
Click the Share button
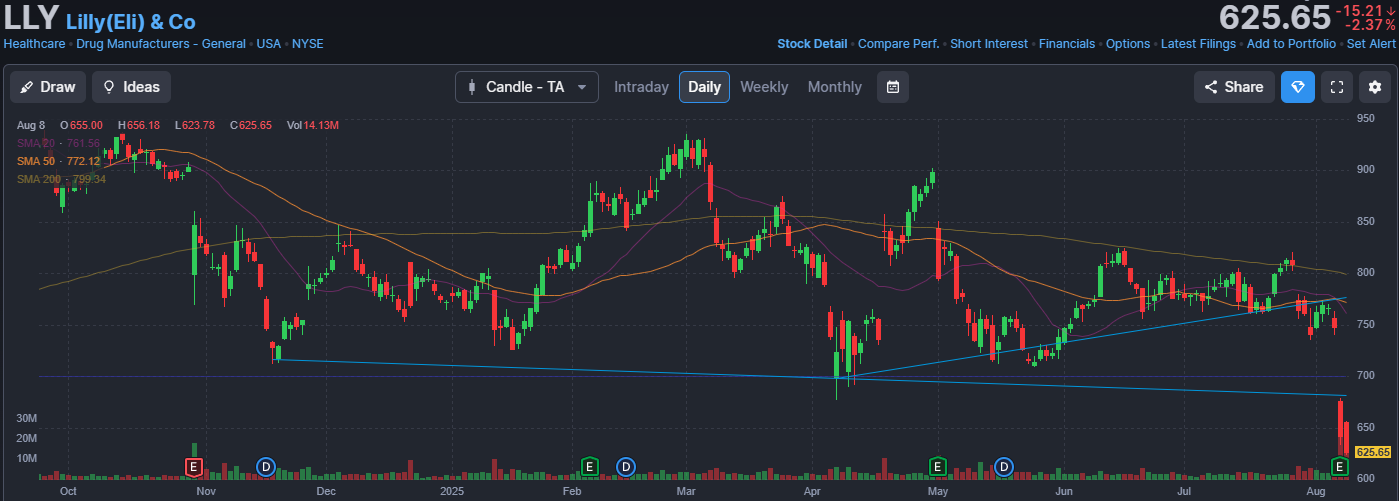1234,87
